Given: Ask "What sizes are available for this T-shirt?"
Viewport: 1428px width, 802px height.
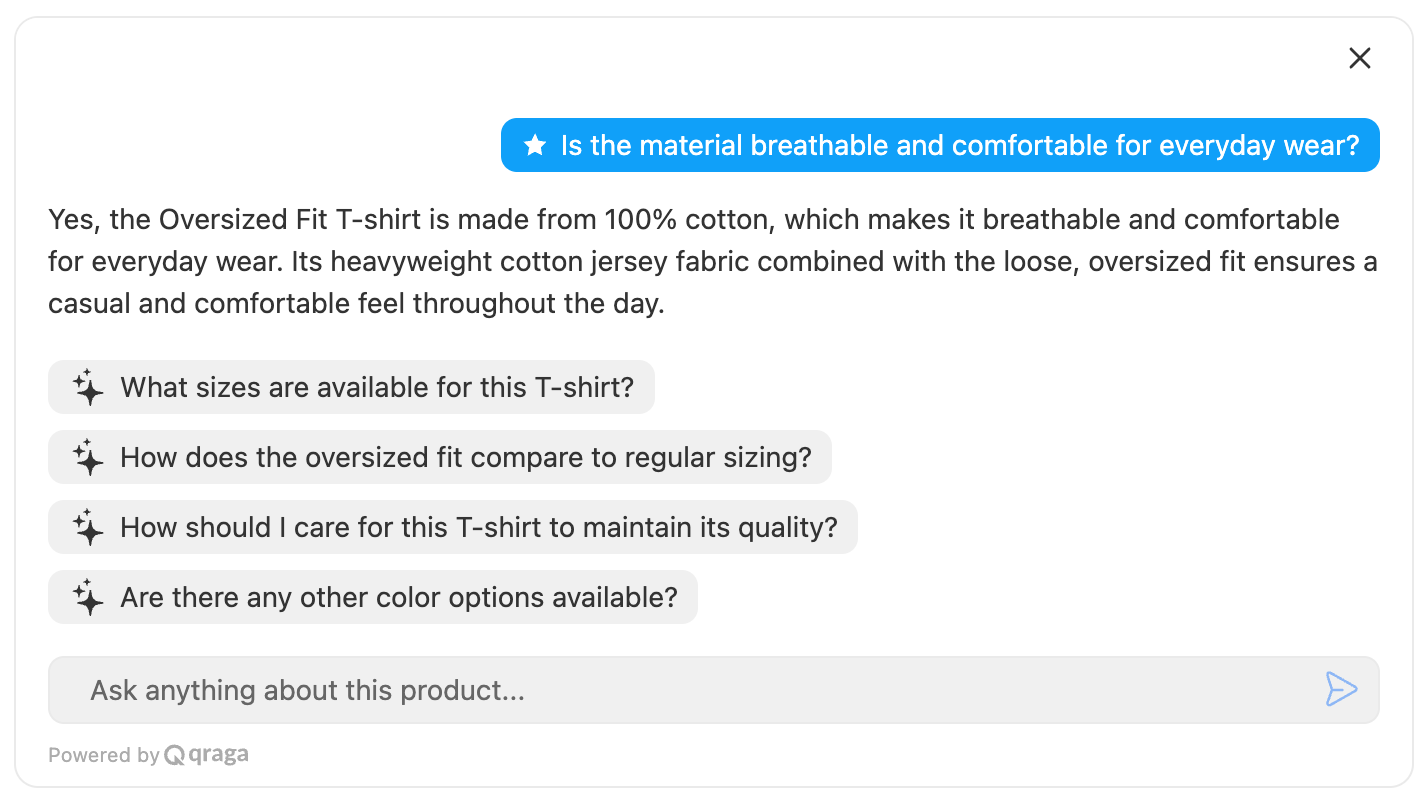Looking at the screenshot, I should pyautogui.click(x=377, y=387).
